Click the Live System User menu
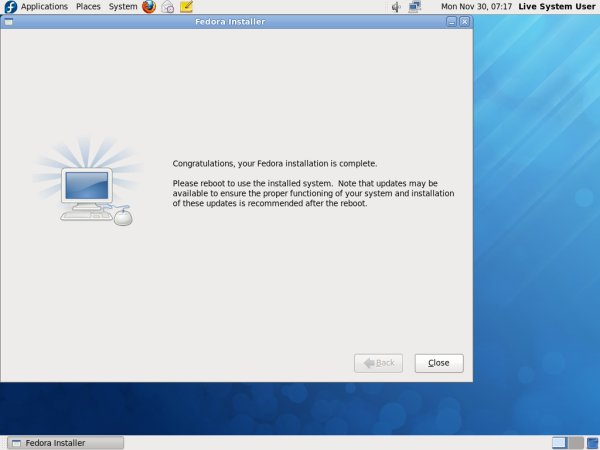This screenshot has height=450, width=600. (x=557, y=7)
